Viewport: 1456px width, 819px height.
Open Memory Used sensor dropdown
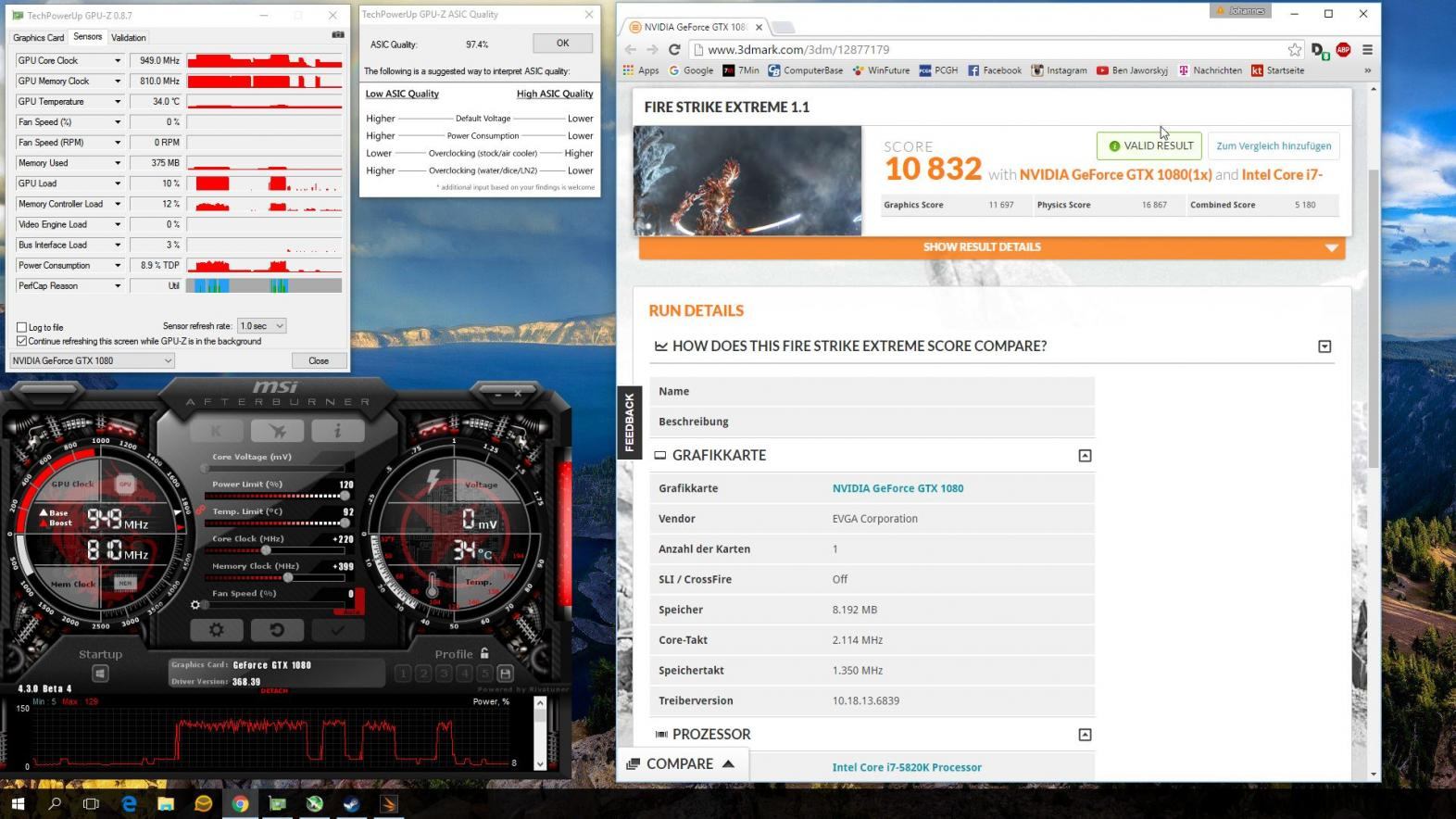coord(118,162)
